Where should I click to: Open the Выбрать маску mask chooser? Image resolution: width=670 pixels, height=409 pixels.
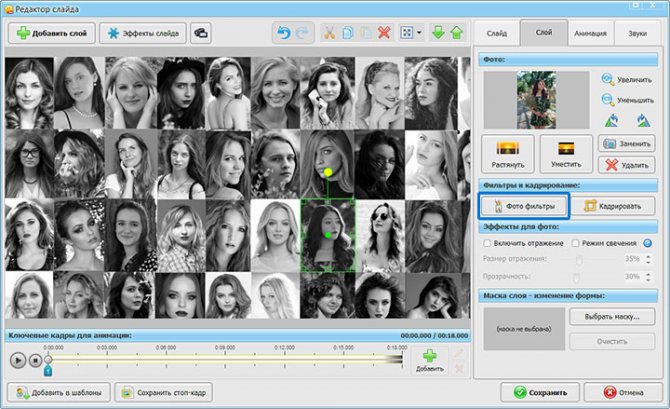(x=610, y=317)
